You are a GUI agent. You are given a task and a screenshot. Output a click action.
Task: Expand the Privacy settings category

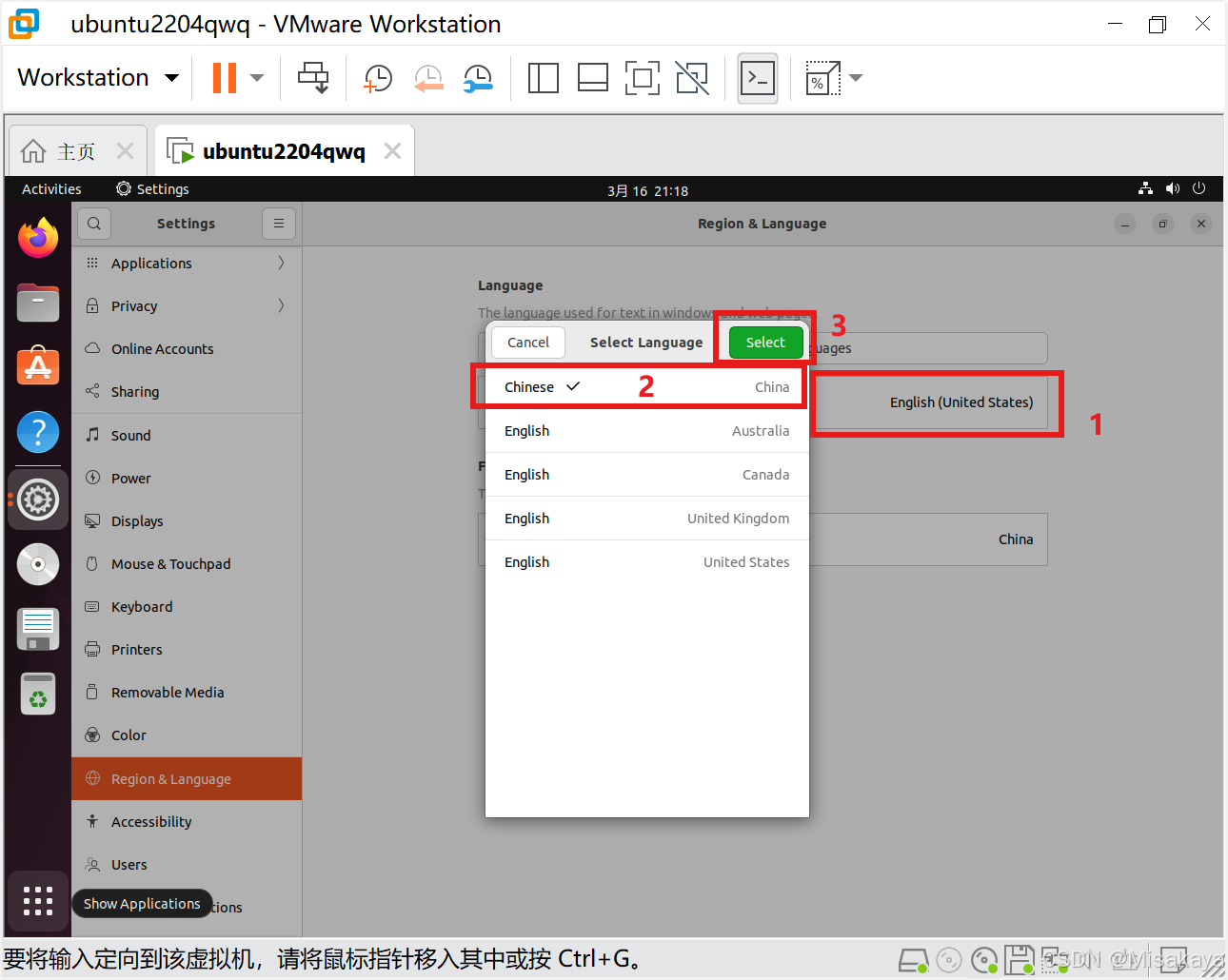(x=187, y=306)
